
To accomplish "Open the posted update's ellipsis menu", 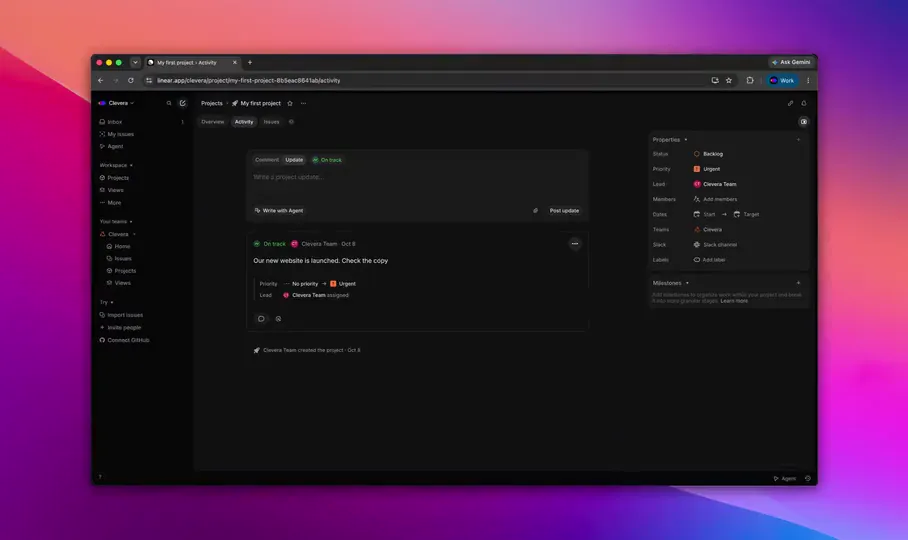I will [574, 244].
